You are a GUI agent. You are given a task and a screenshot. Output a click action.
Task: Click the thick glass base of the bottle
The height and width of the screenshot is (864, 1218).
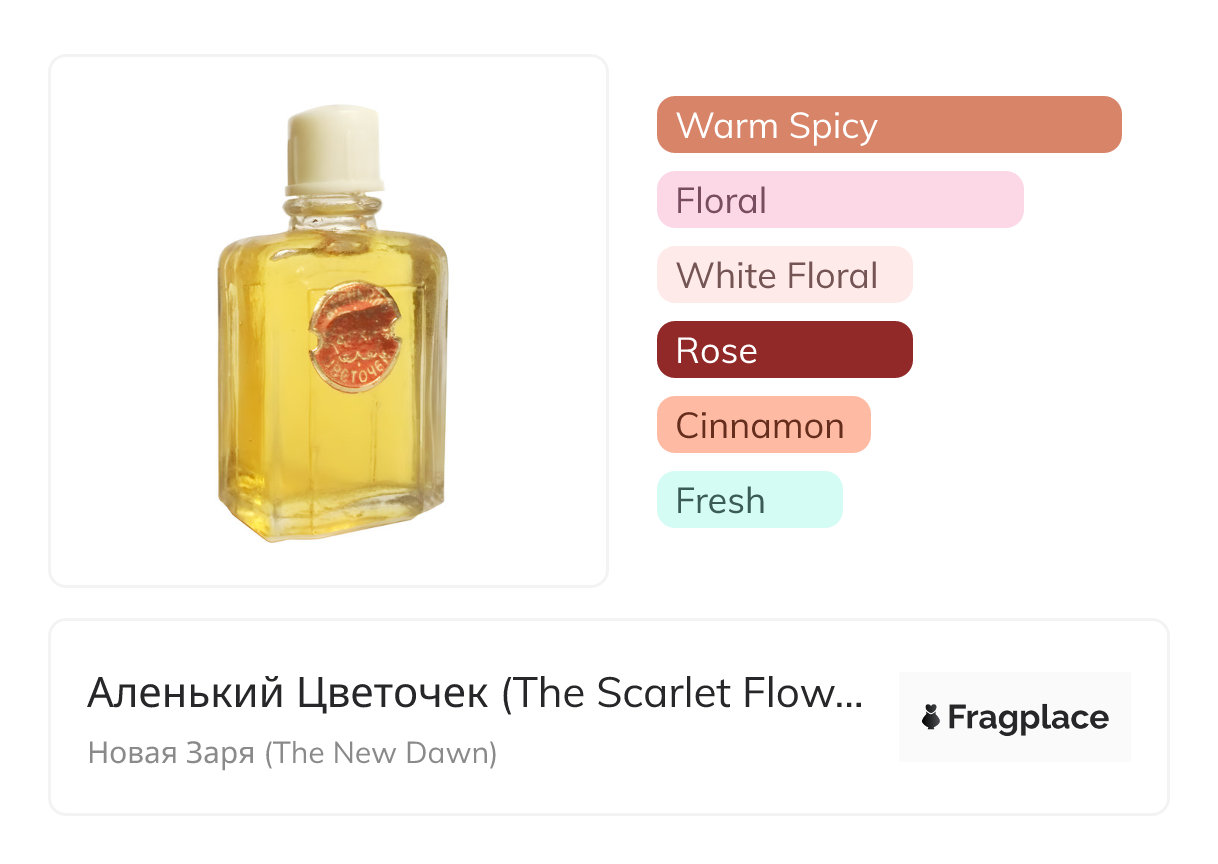pyautogui.click(x=330, y=518)
